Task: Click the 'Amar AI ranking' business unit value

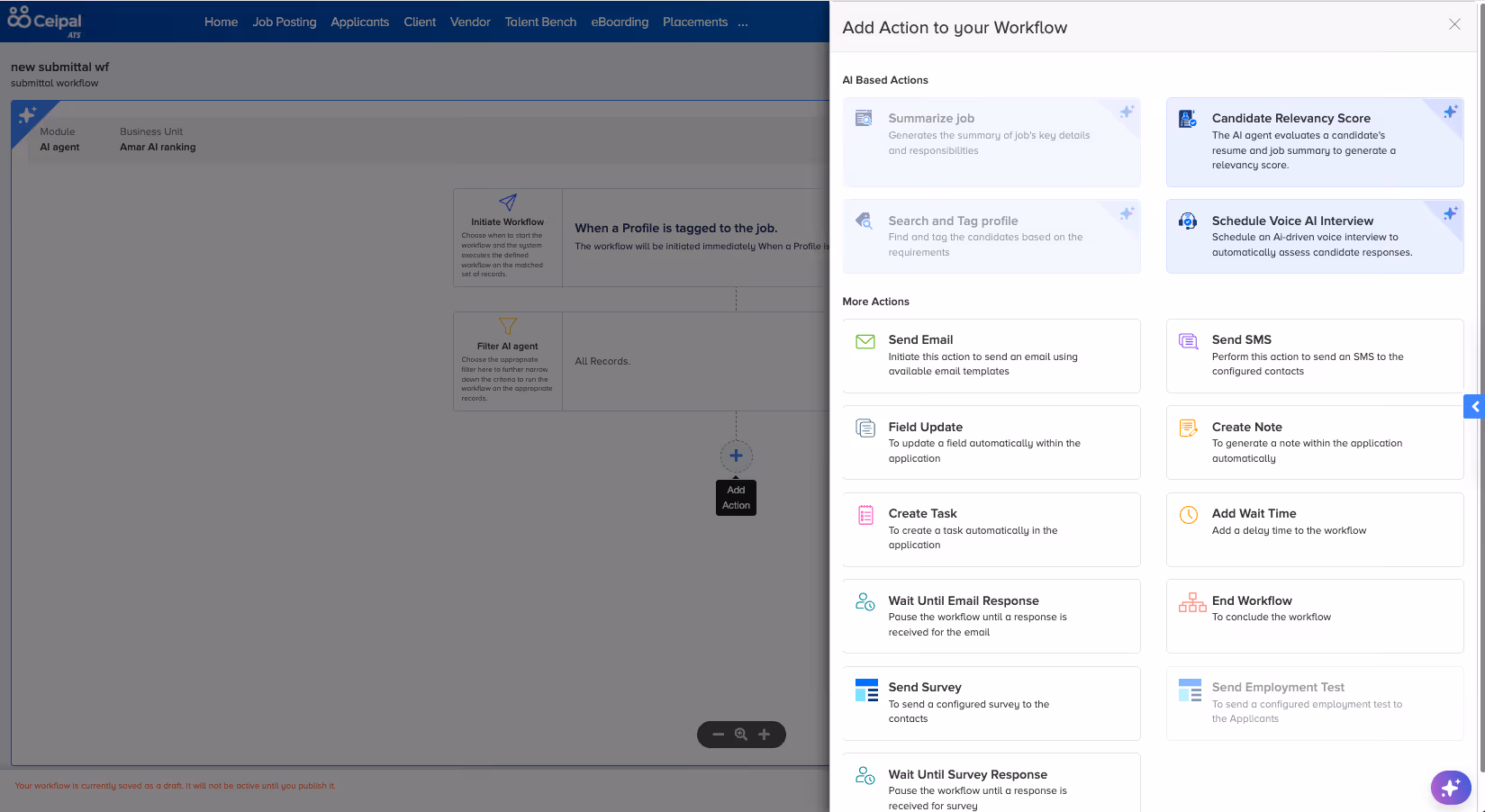Action: pyautogui.click(x=158, y=147)
